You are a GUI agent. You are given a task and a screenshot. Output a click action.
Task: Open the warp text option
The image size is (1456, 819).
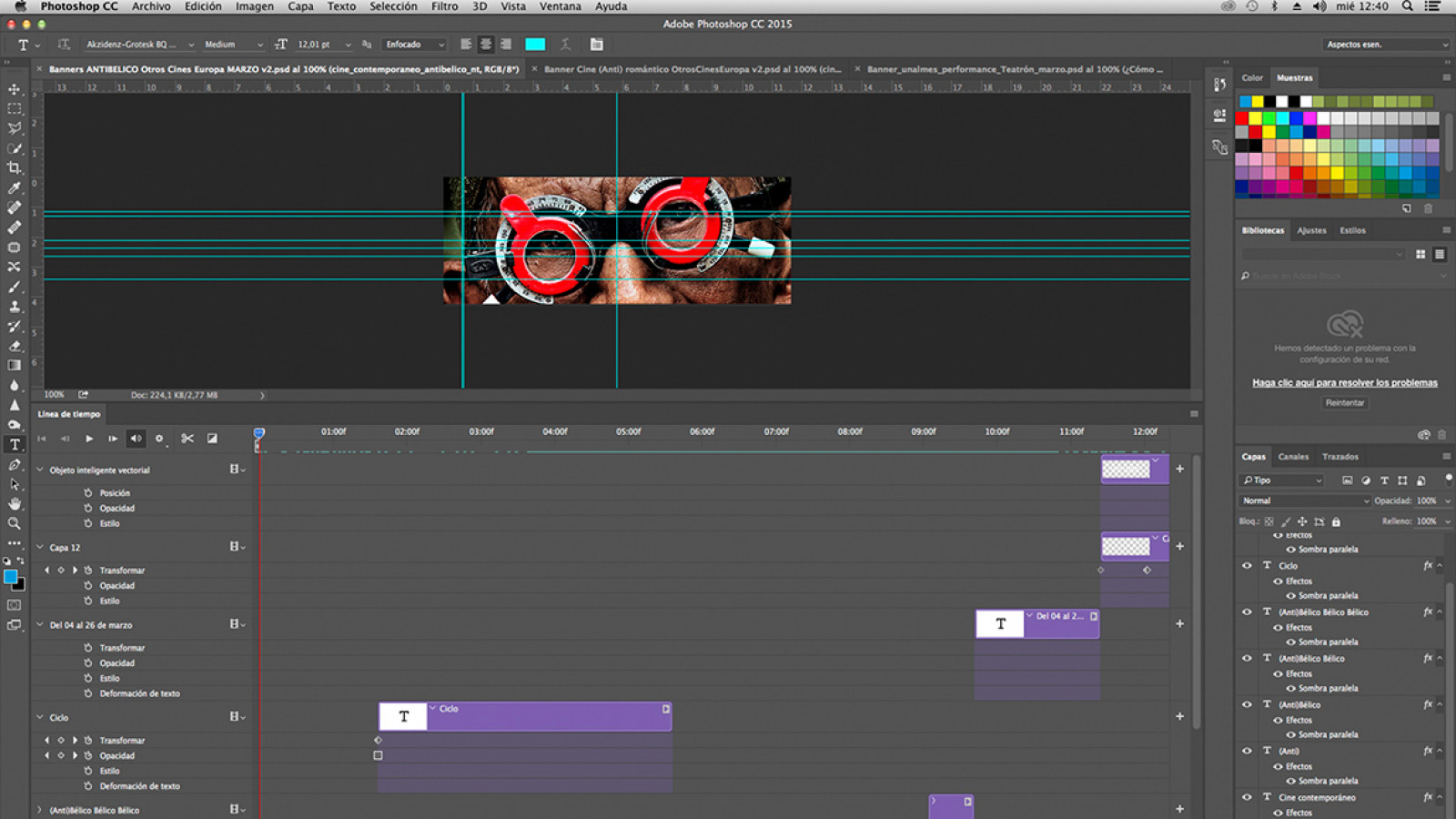coord(565,44)
